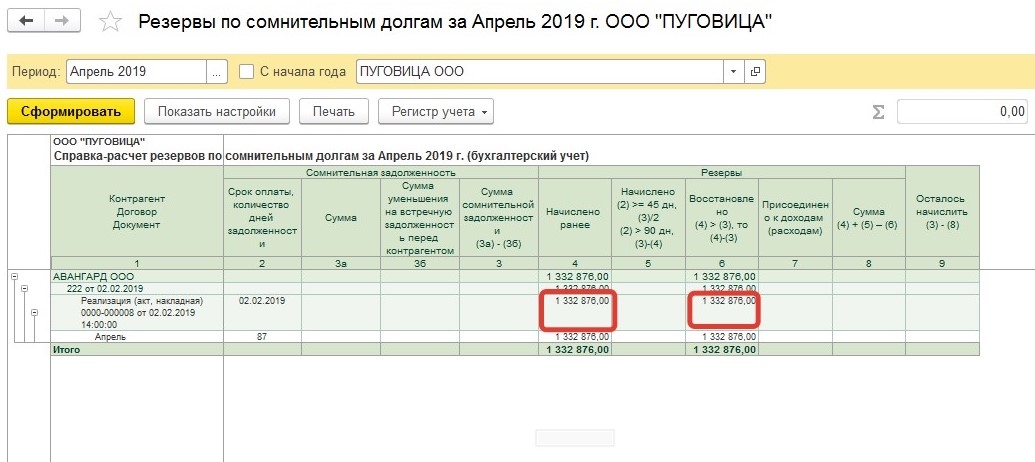Click the forward navigation arrow
Image resolution: width=1035 pixels, height=462 pixels.
(63, 21)
